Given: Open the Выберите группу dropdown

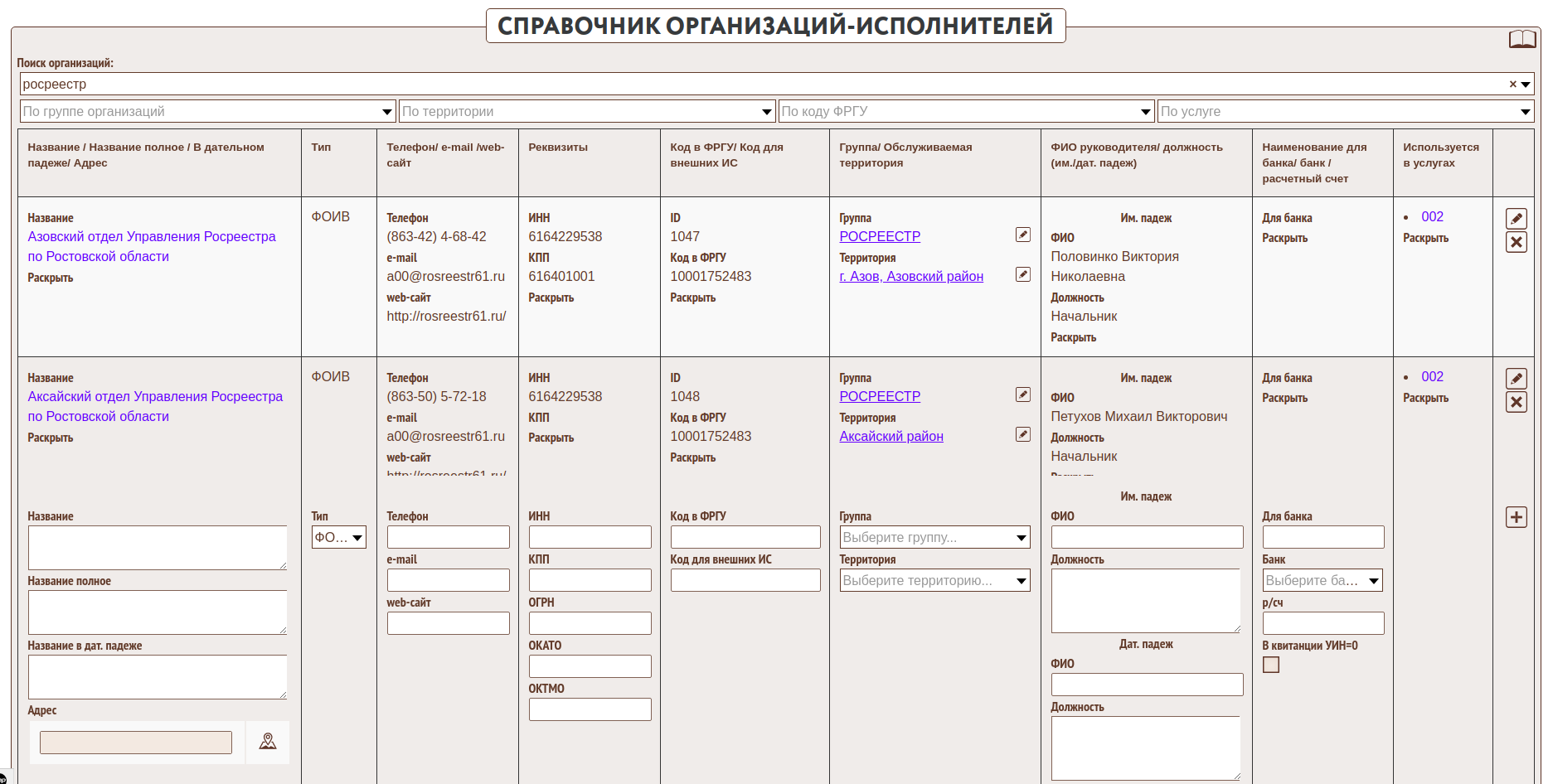Looking at the screenshot, I should [x=934, y=537].
